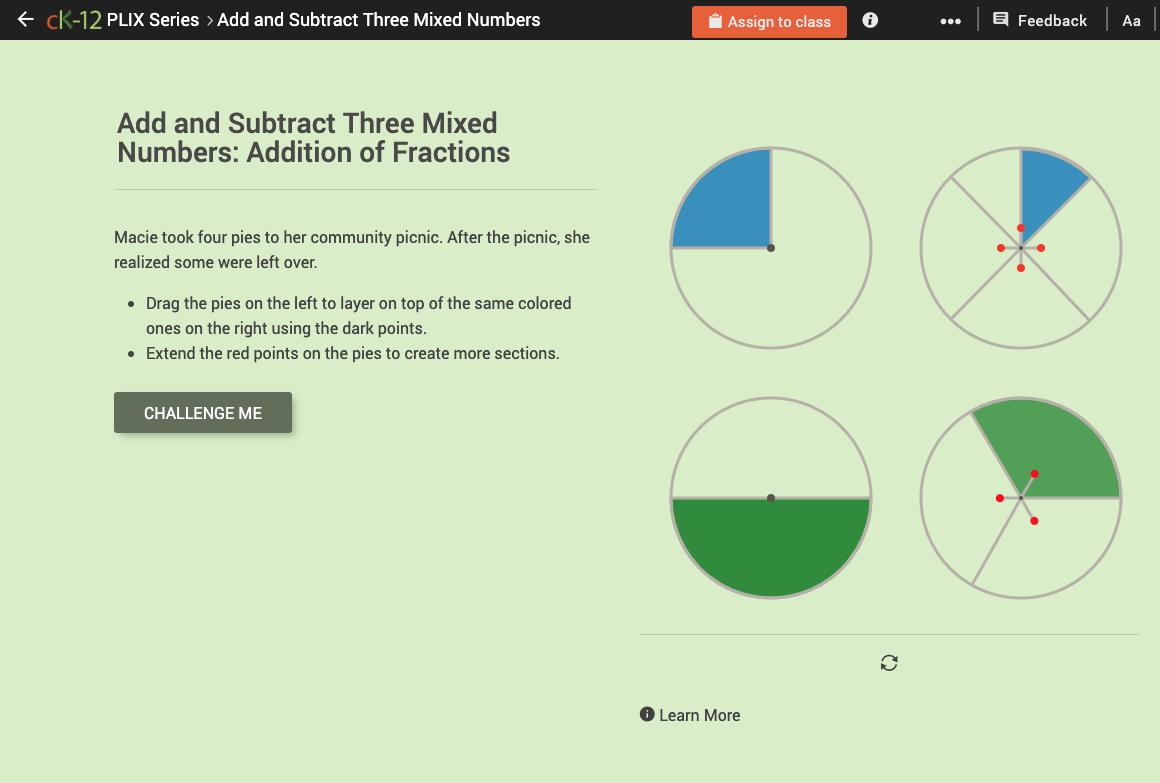Click the CHALLENGE ME button

point(203,412)
